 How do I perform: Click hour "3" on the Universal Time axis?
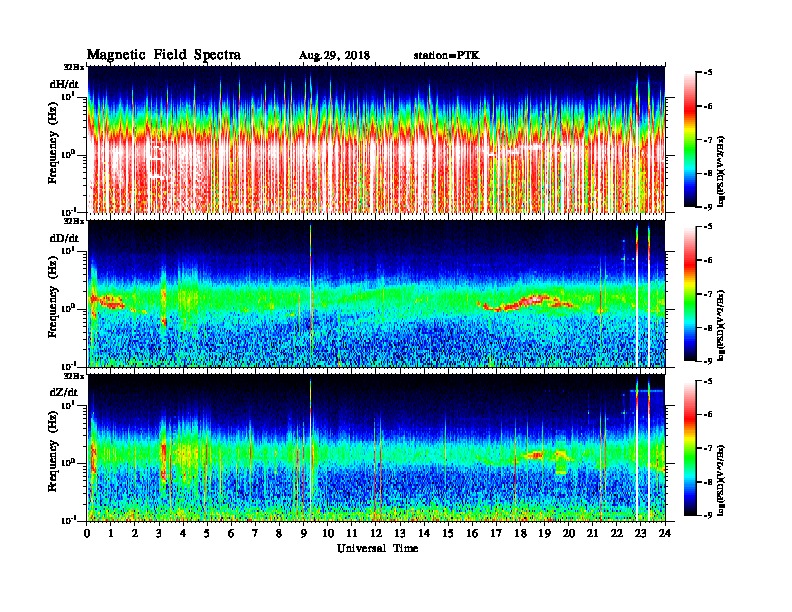pyautogui.click(x=159, y=533)
